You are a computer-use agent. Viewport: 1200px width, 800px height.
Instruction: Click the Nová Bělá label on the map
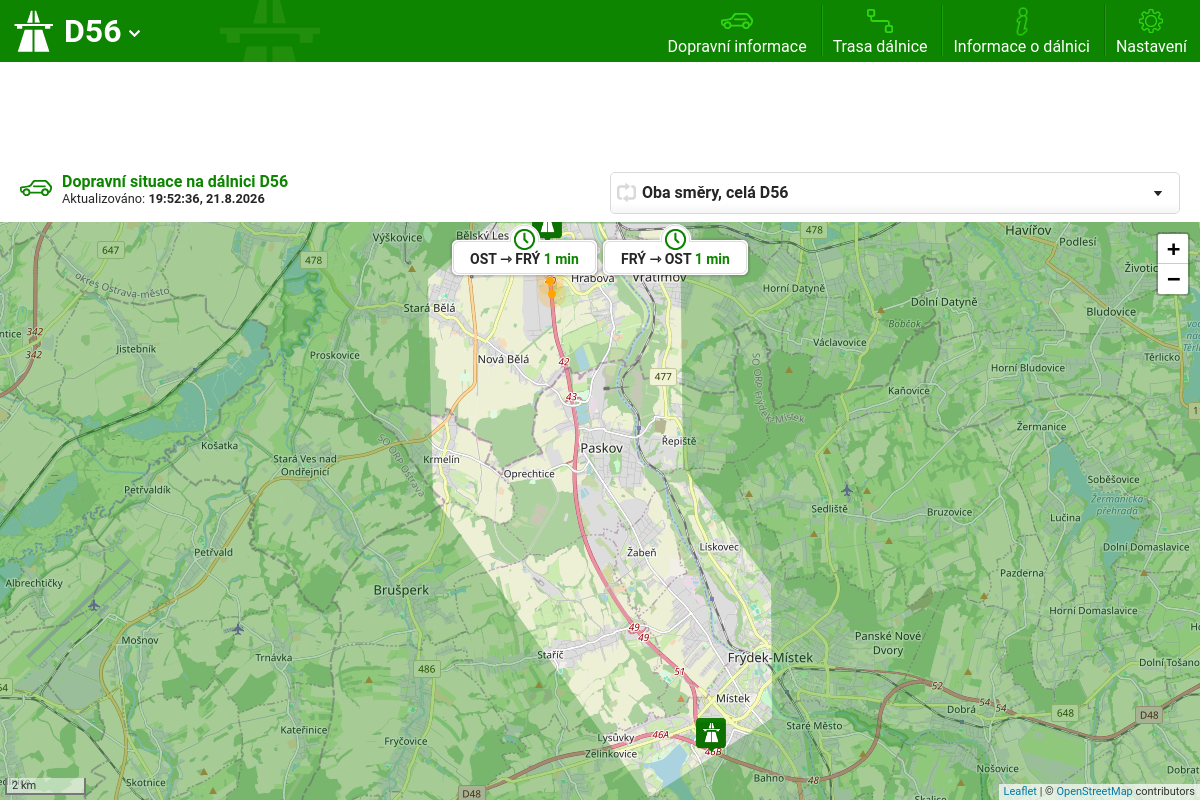pyautogui.click(x=503, y=359)
